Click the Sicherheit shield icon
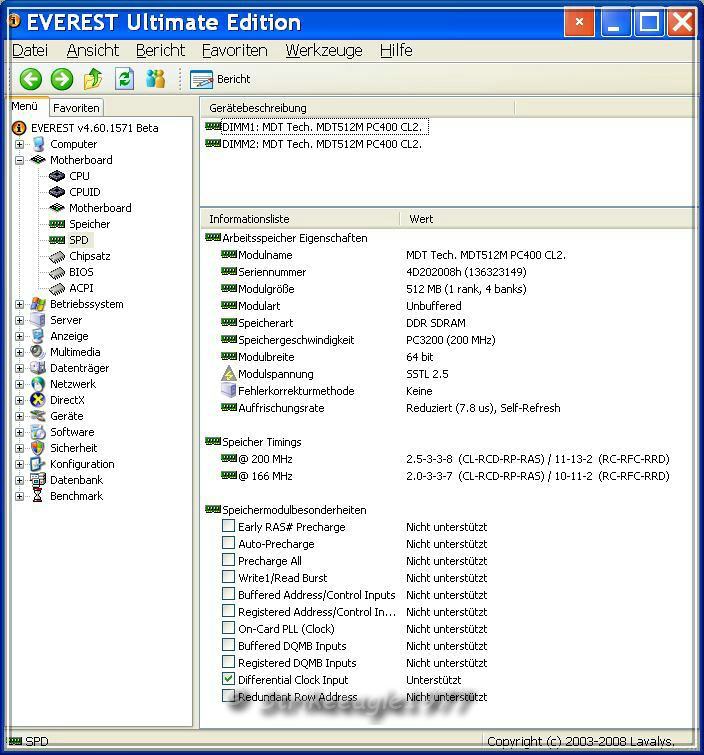704x755 pixels. click(38, 448)
